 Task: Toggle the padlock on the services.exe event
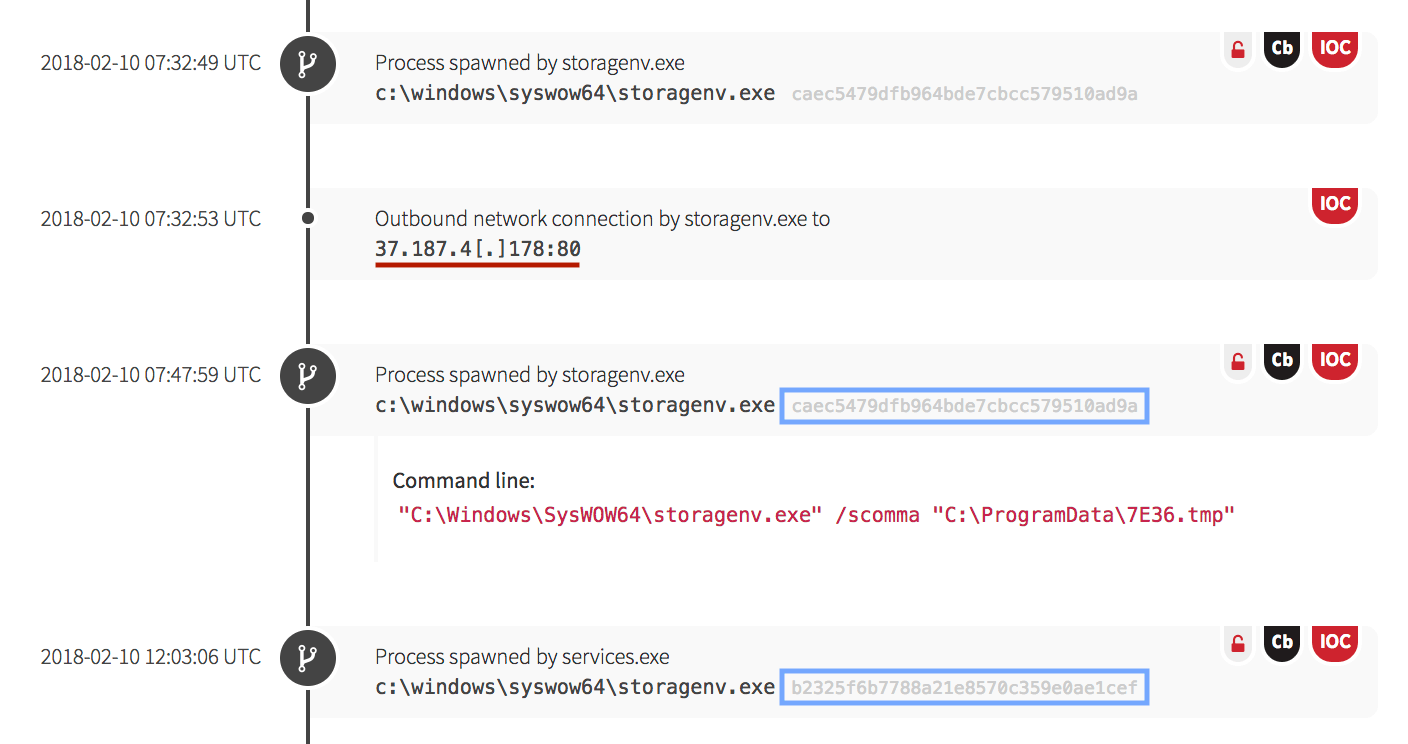click(1237, 642)
